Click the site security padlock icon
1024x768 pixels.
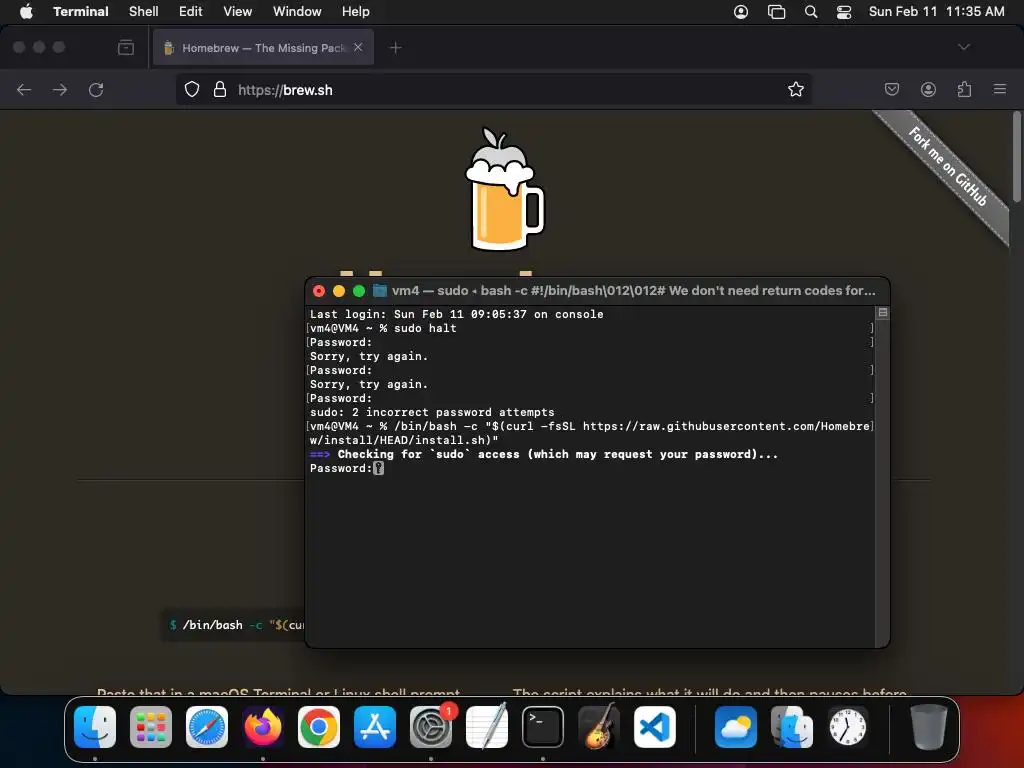220,89
